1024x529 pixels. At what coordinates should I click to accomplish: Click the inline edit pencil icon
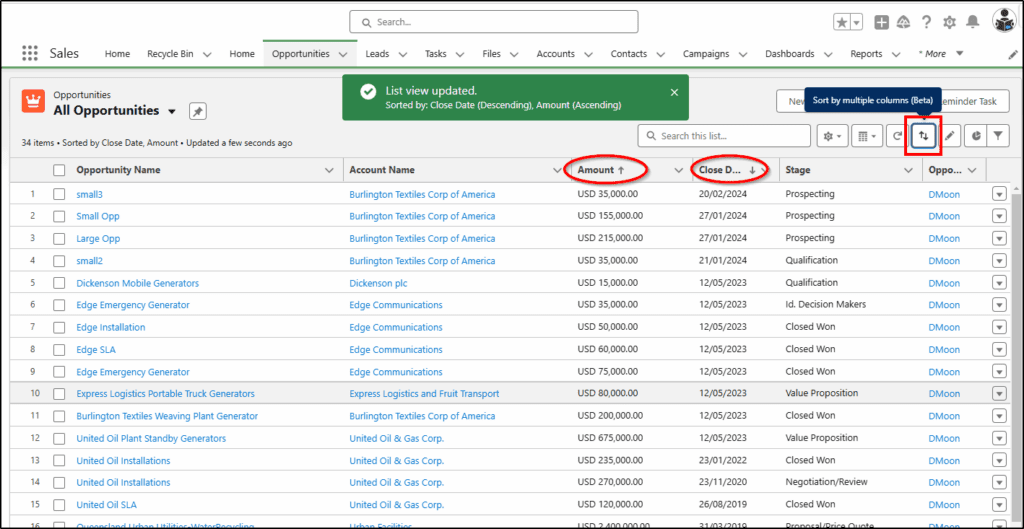pyautogui.click(x=950, y=136)
